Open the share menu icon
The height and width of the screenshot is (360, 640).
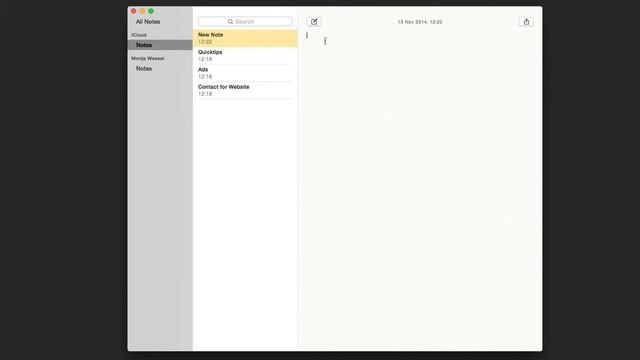click(x=526, y=22)
